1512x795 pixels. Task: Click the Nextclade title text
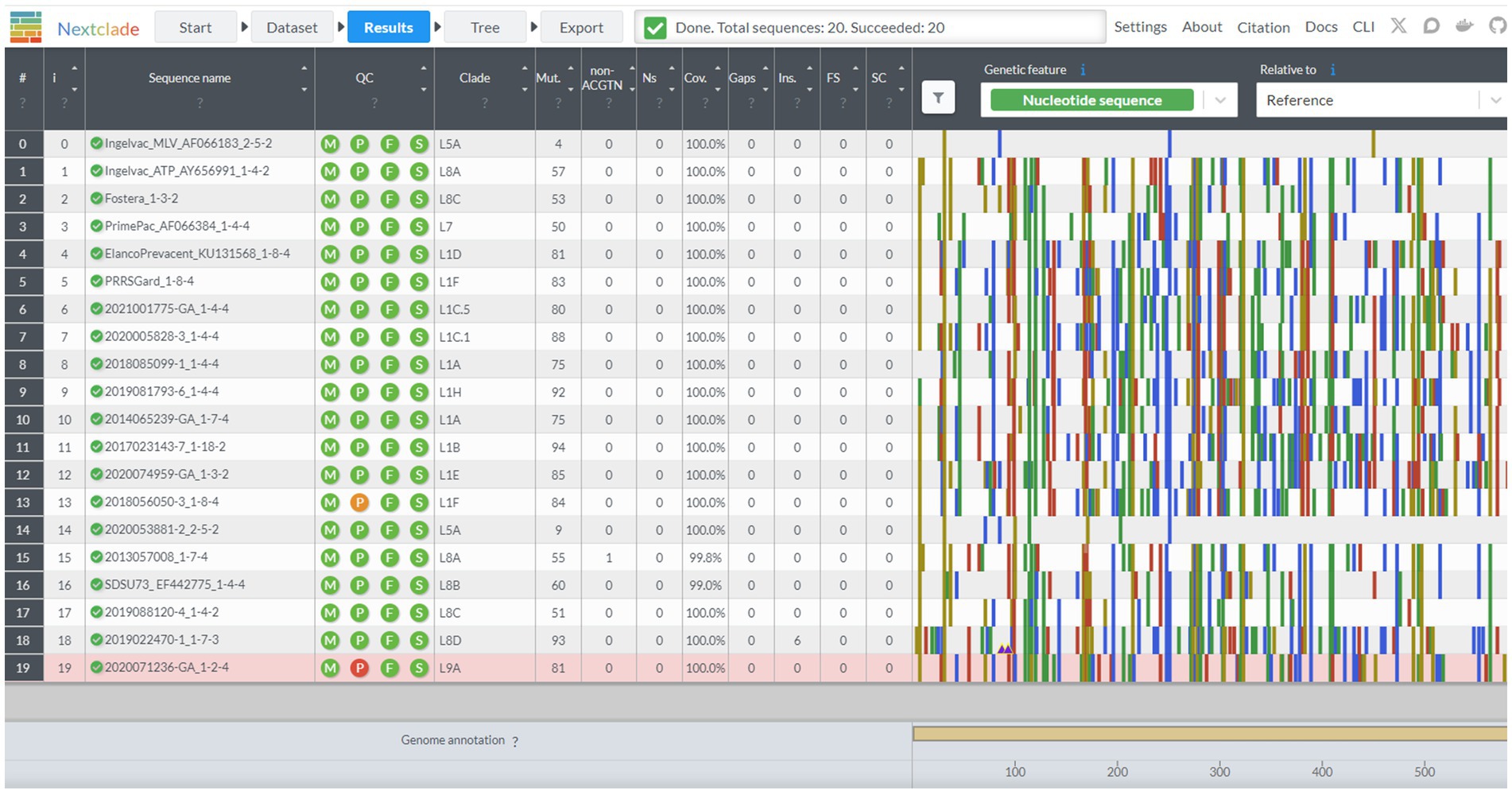(99, 29)
